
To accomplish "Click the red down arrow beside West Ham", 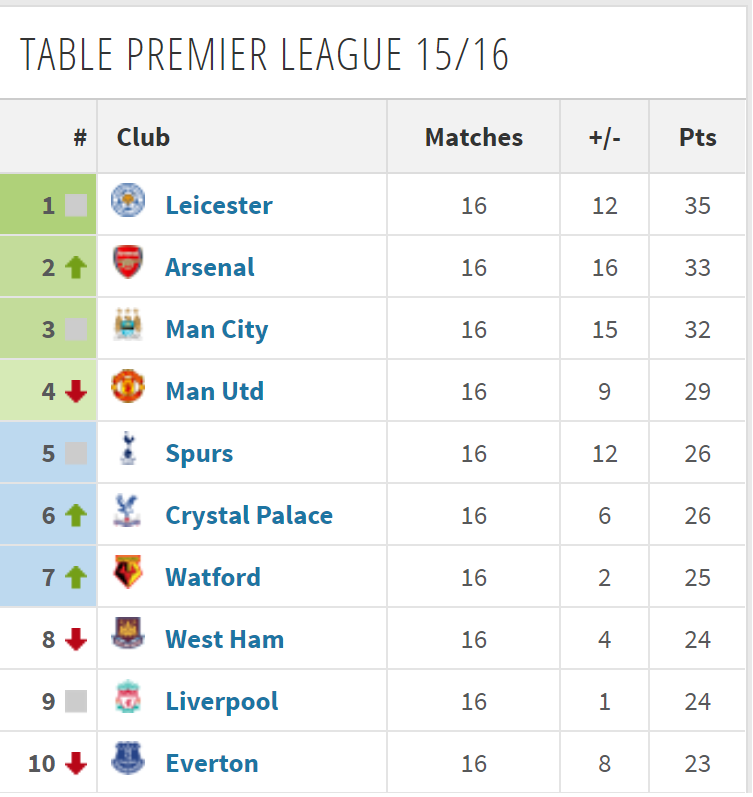I will click(76, 639).
